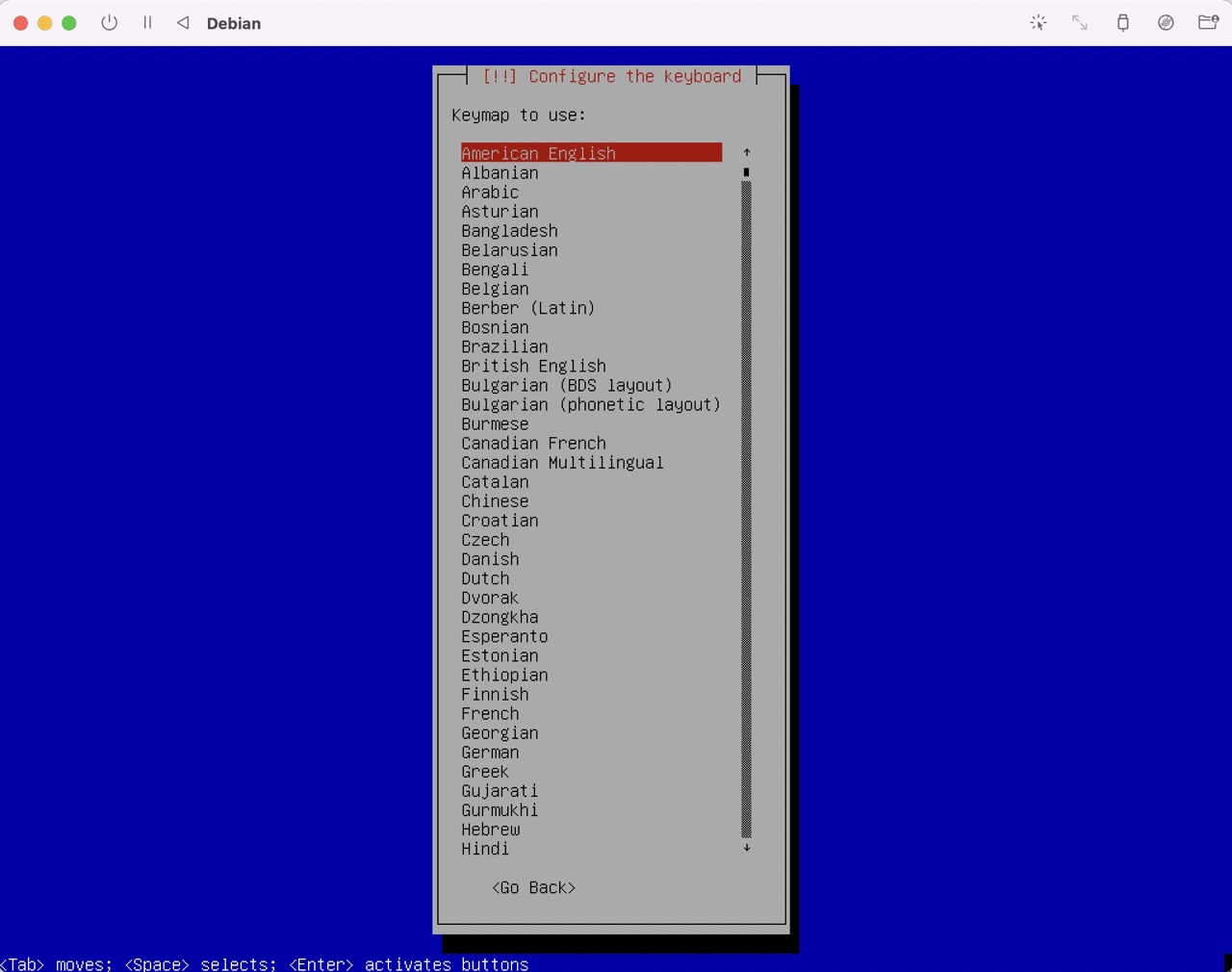Select the French keymap

point(490,714)
